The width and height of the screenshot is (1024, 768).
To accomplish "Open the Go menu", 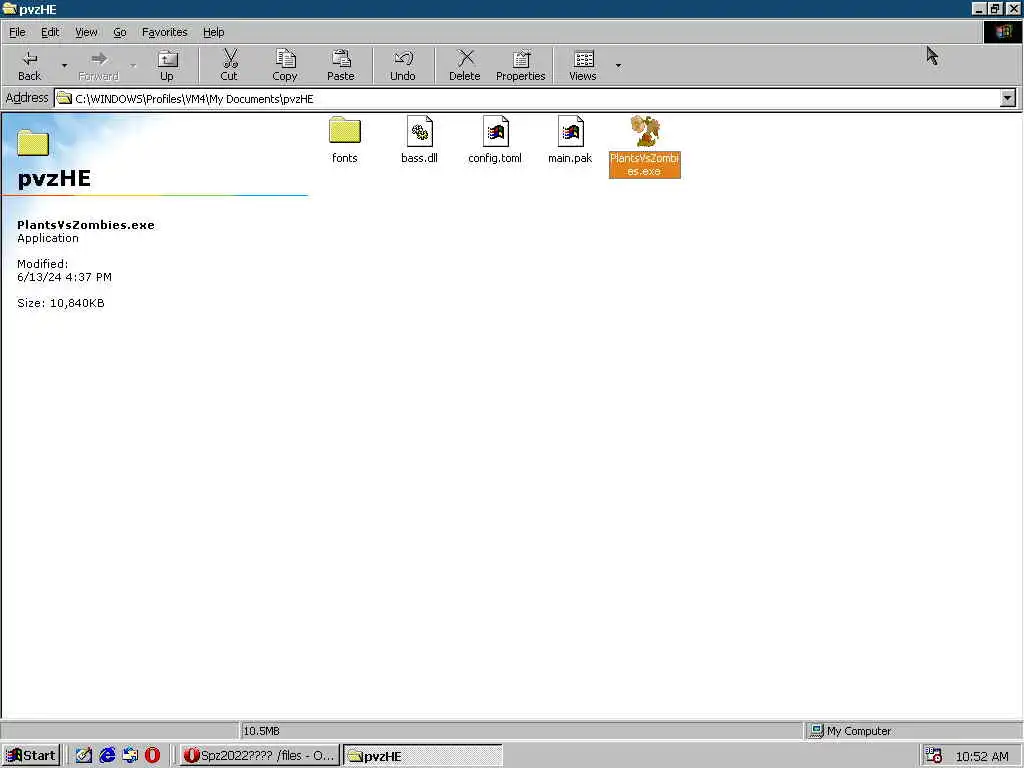I will pos(120,32).
